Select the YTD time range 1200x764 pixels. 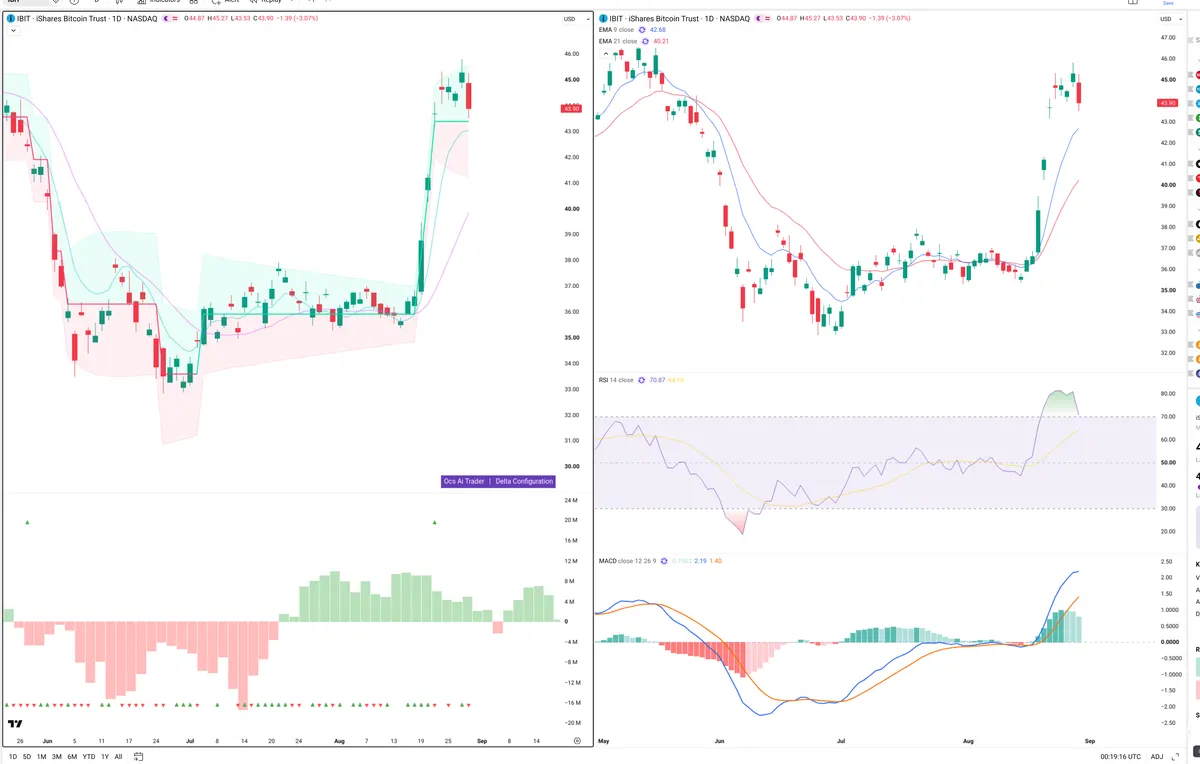88,756
